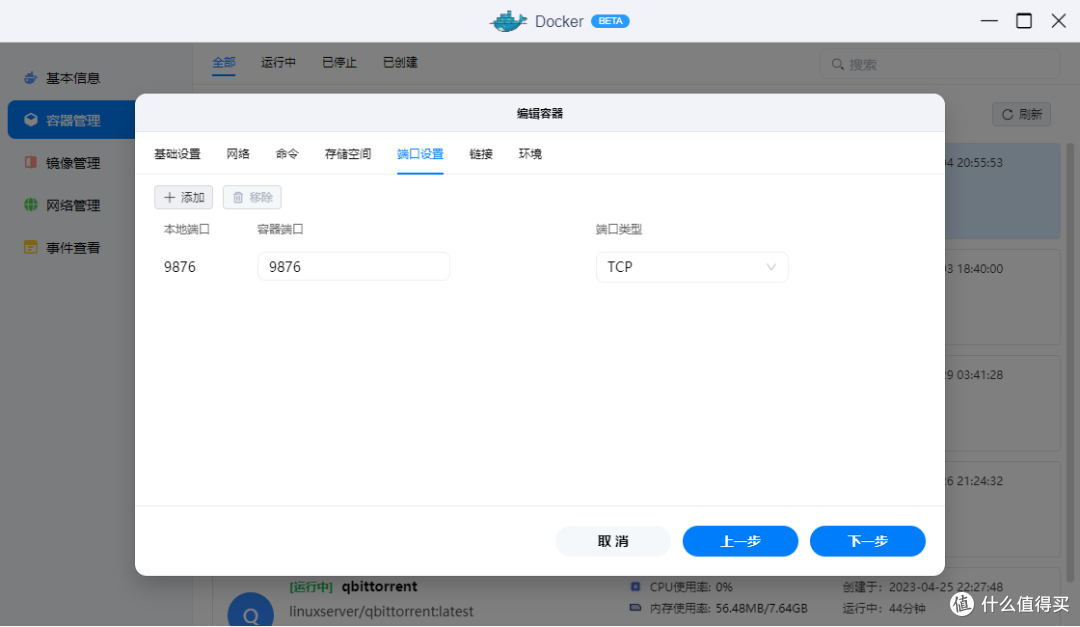Click the 上一步 button

740,540
